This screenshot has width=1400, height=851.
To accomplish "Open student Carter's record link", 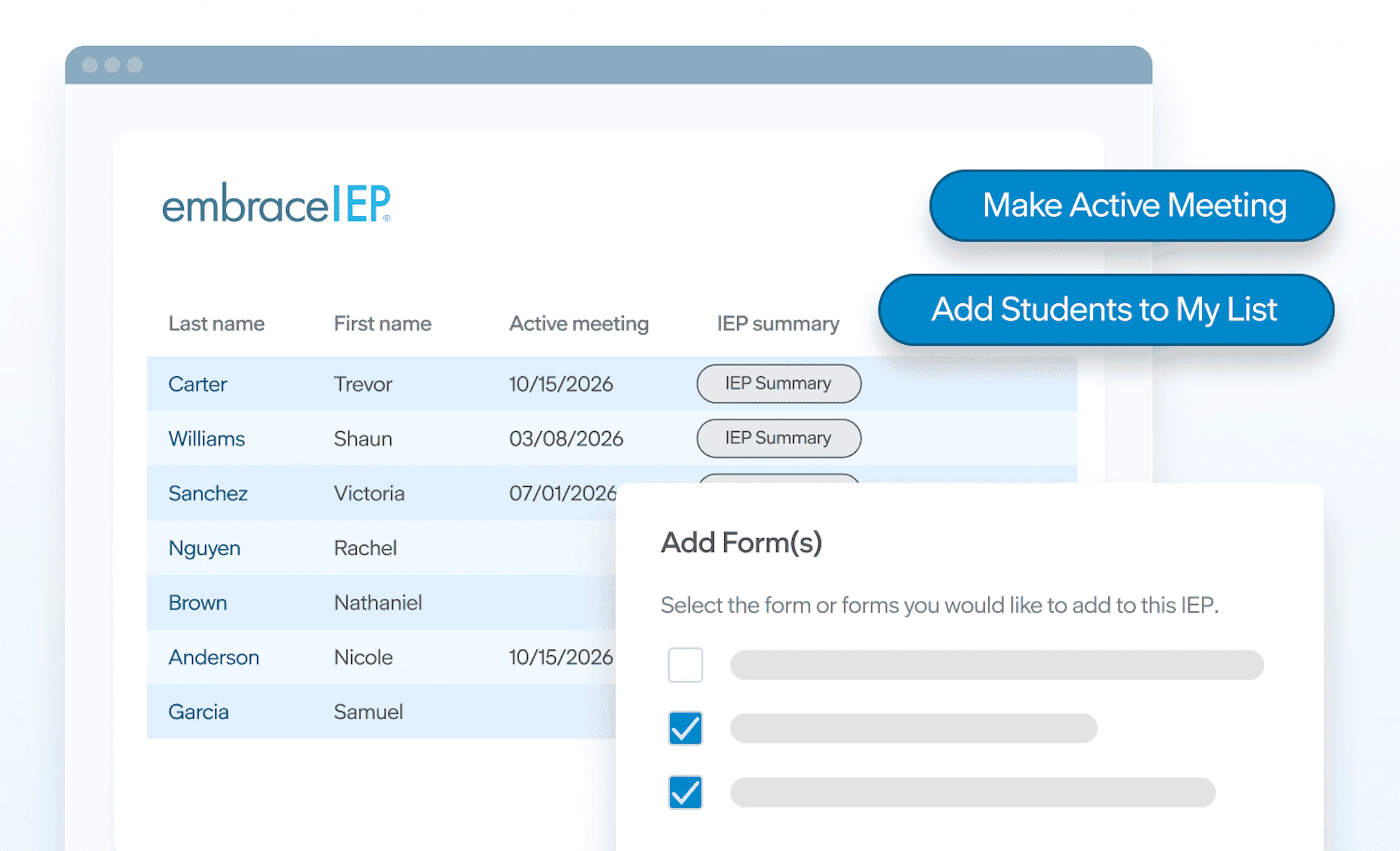I will click(198, 384).
